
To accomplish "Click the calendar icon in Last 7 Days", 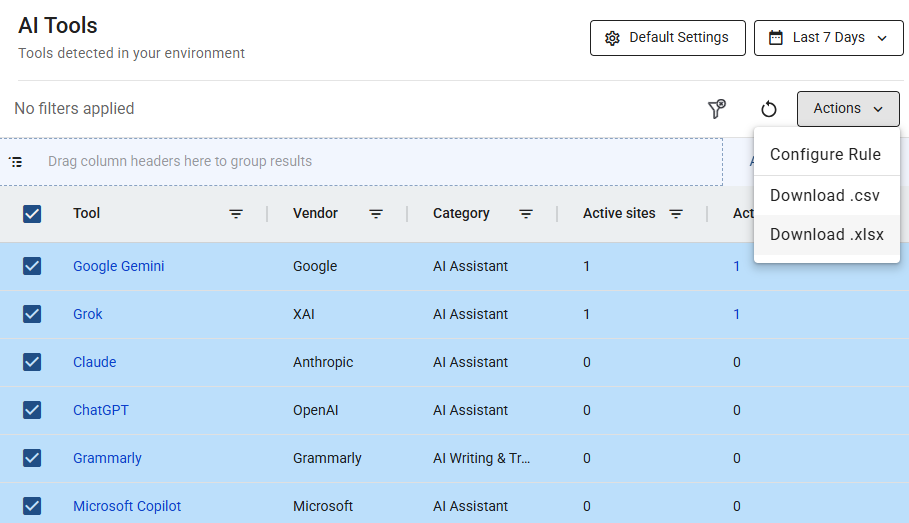I will [776, 38].
